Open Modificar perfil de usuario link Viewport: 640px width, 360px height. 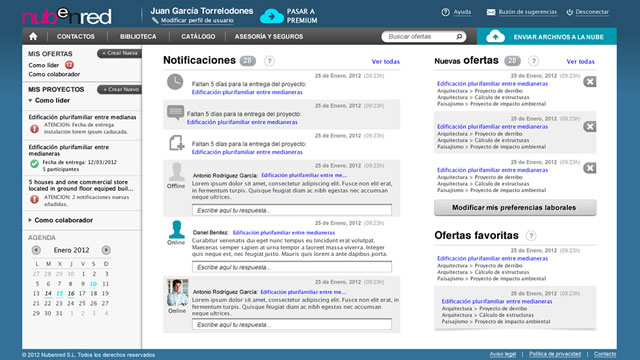point(197,20)
